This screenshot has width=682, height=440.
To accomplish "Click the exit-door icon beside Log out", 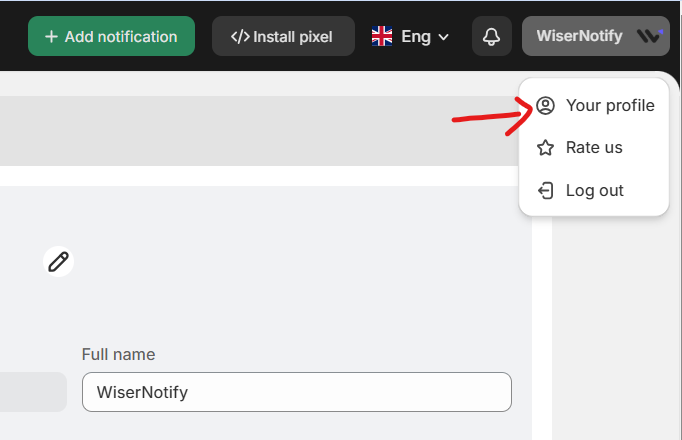I will [x=545, y=190].
